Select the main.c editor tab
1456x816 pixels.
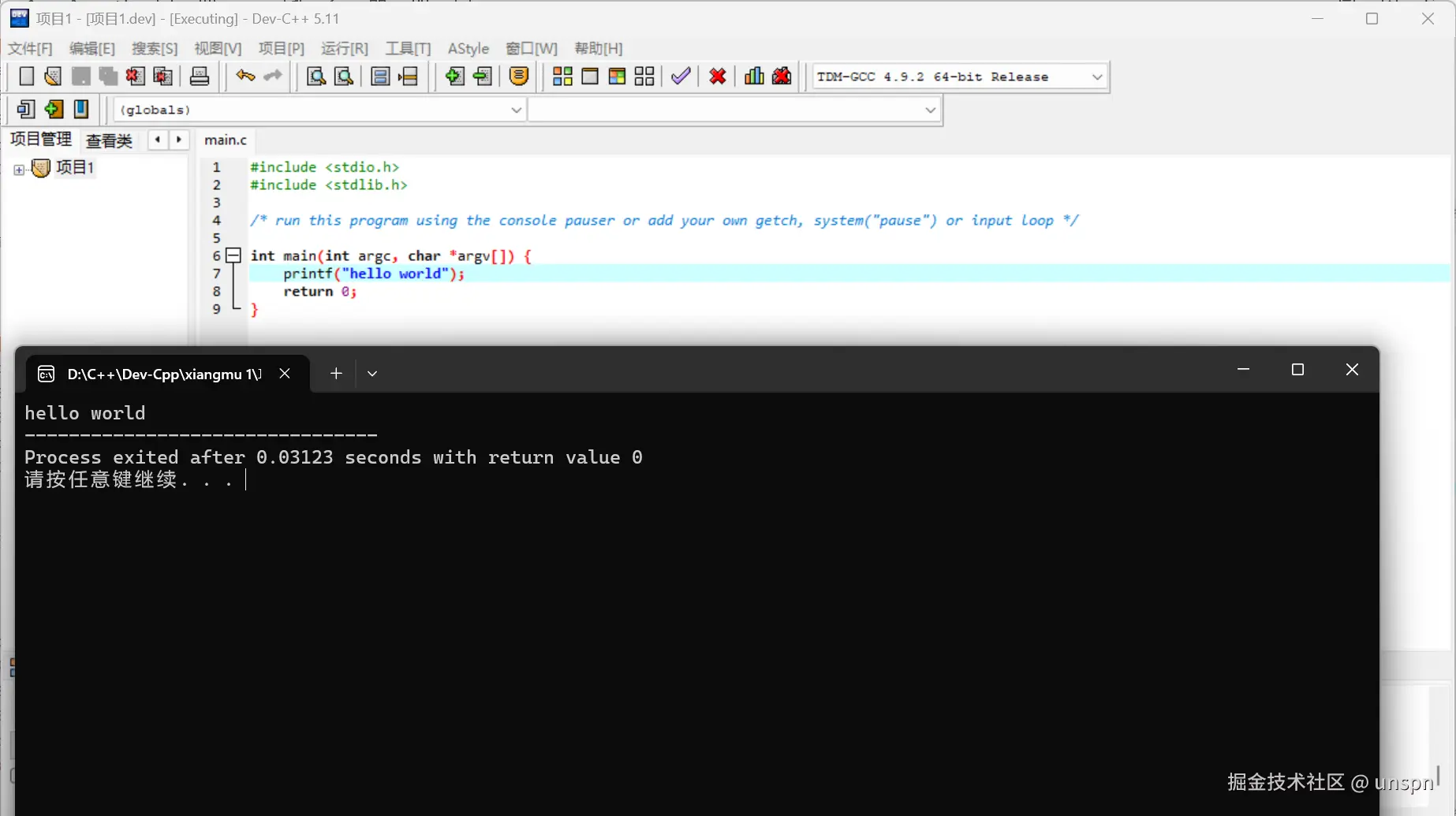point(226,140)
